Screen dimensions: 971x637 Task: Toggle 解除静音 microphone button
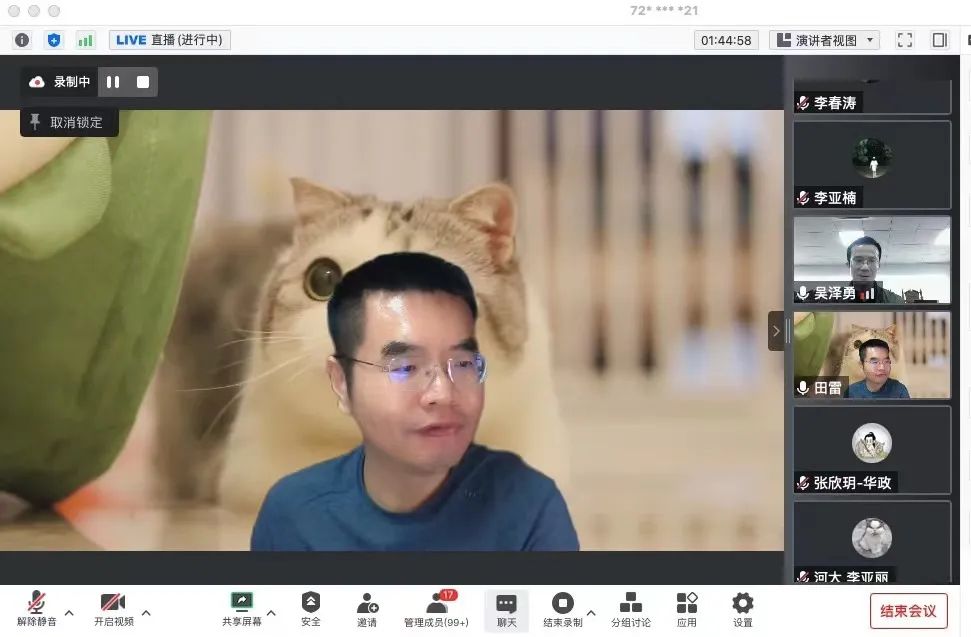tap(37, 608)
